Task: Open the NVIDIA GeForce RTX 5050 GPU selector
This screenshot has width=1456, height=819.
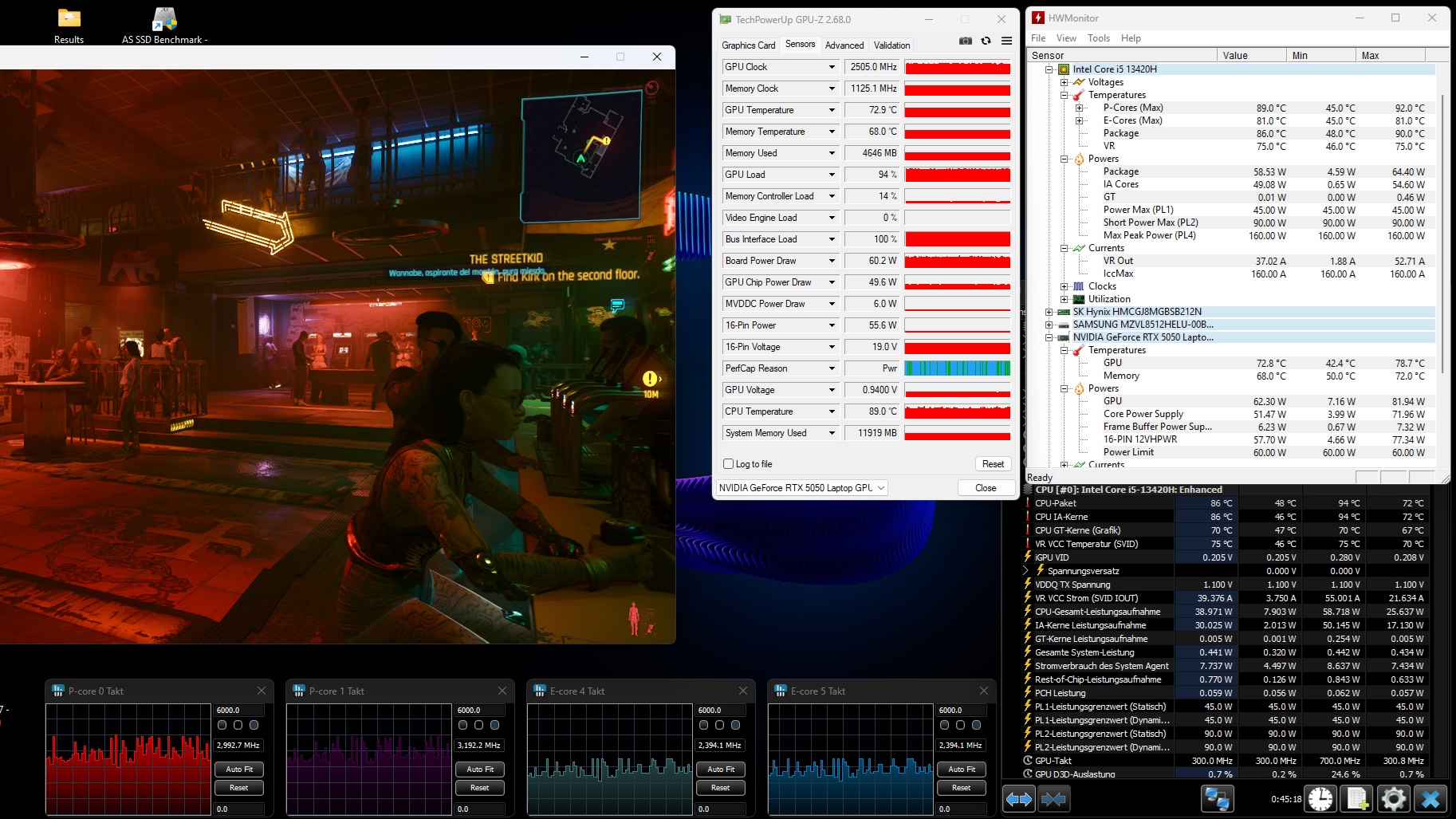Action: click(801, 488)
